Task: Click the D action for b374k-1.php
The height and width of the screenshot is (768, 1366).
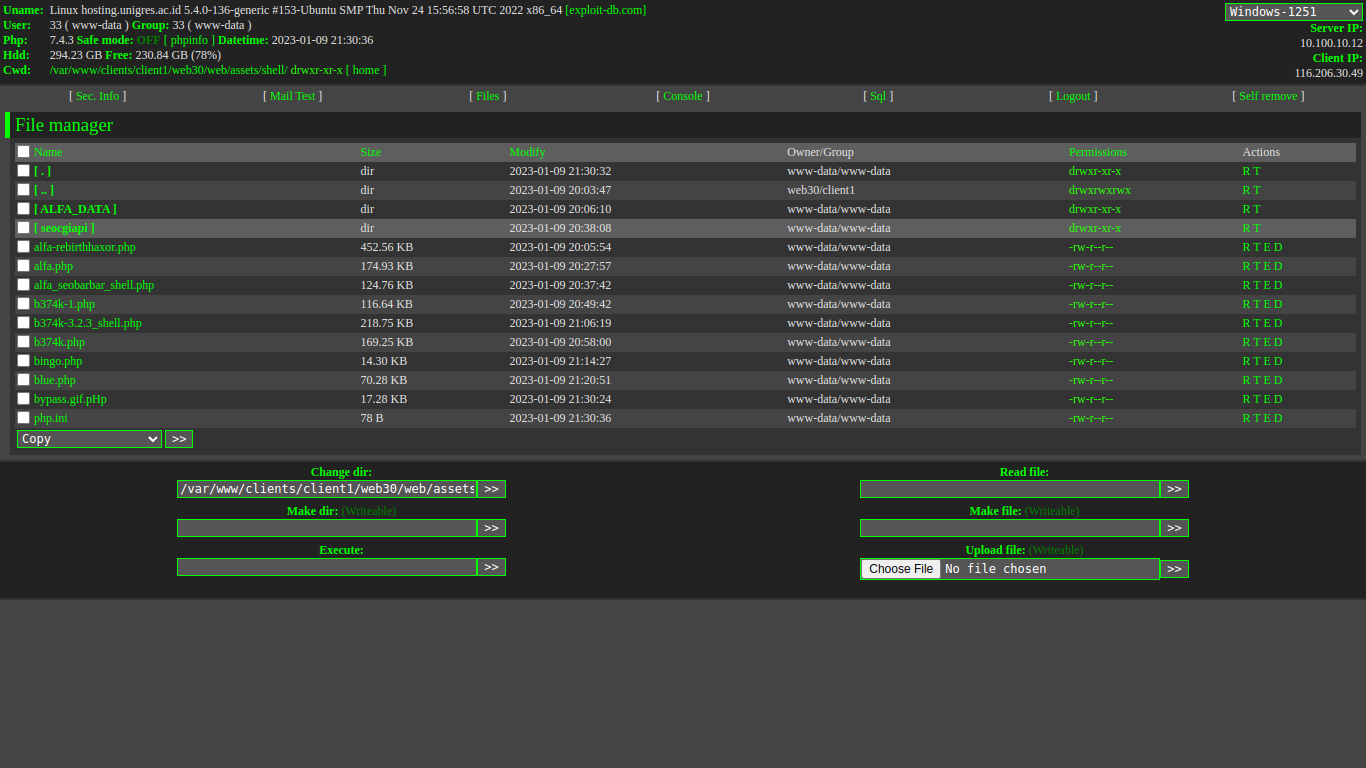Action: pyautogui.click(x=1278, y=304)
